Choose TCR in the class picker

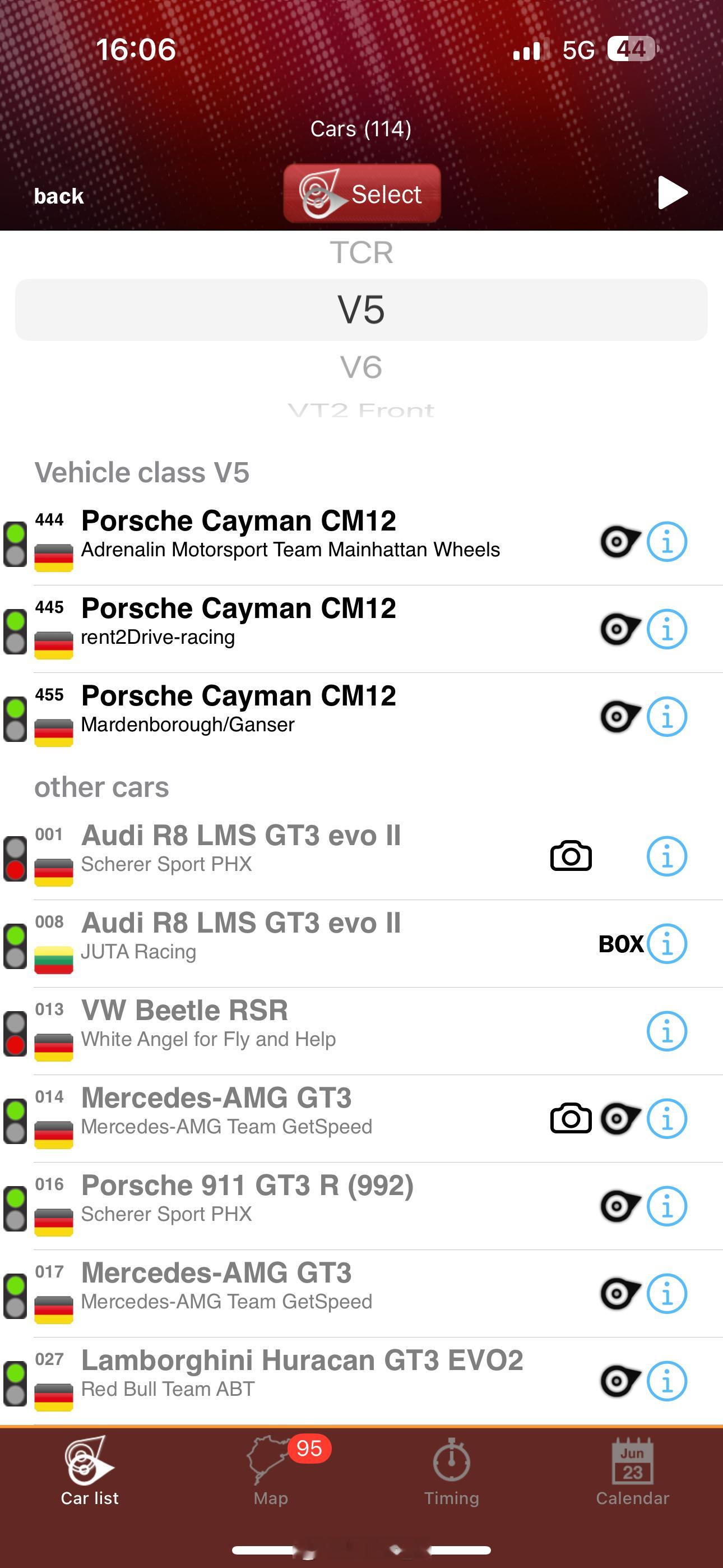361,252
